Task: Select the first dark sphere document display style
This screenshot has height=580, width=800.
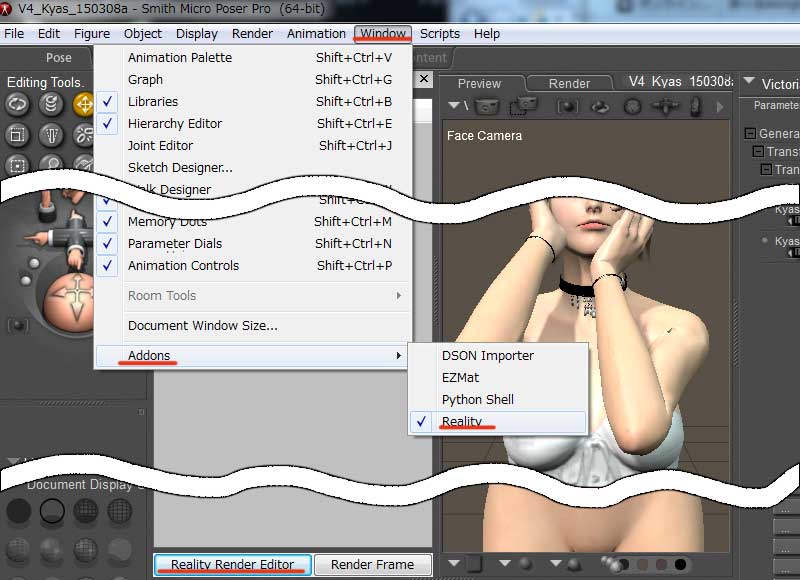Action: click(x=18, y=511)
